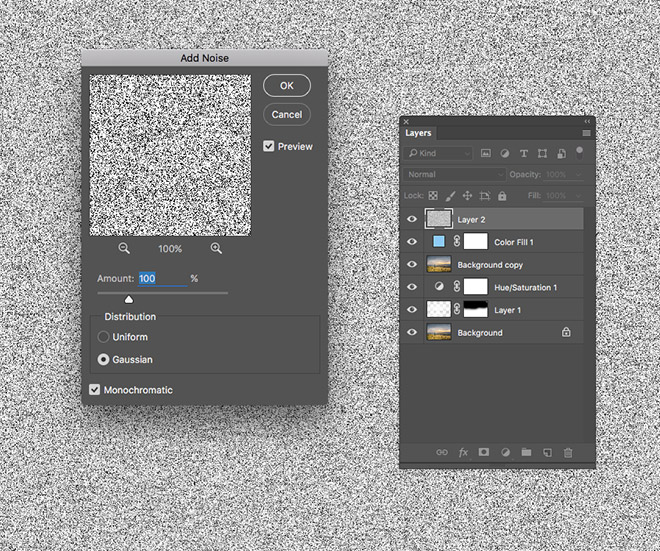Open the Kind filter dropdown
Image resolution: width=660 pixels, height=551 pixels.
[440, 154]
